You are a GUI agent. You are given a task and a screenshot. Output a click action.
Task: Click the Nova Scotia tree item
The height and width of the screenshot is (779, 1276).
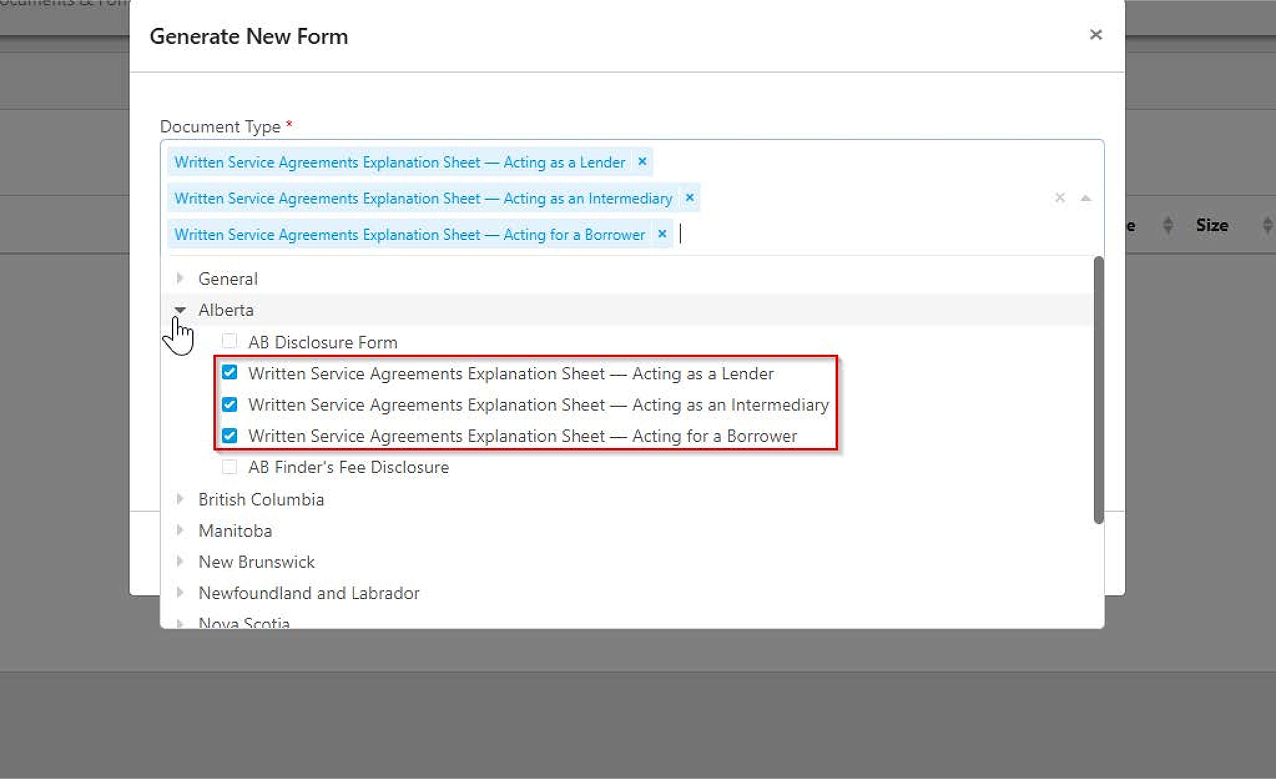(244, 622)
